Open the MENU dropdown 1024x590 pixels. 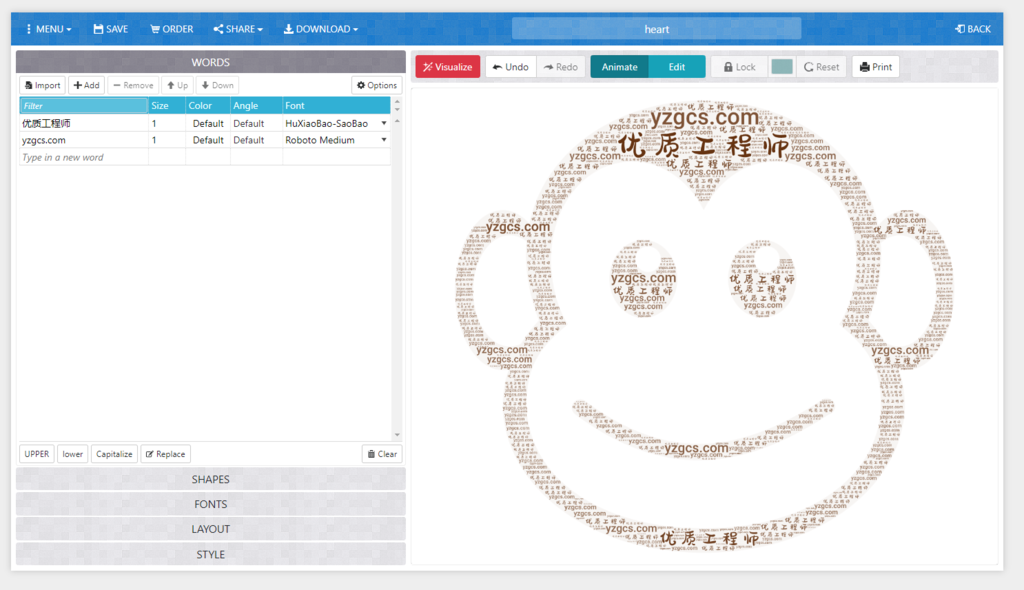coord(48,29)
